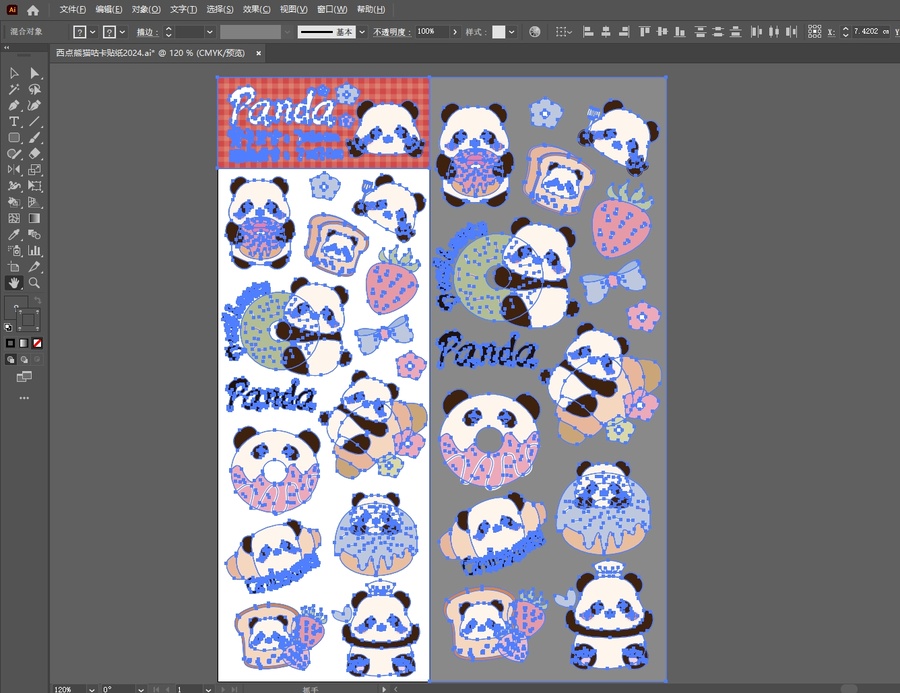Screen dimensions: 900x693
Task: Select the Slice tool
Action: tap(34, 266)
